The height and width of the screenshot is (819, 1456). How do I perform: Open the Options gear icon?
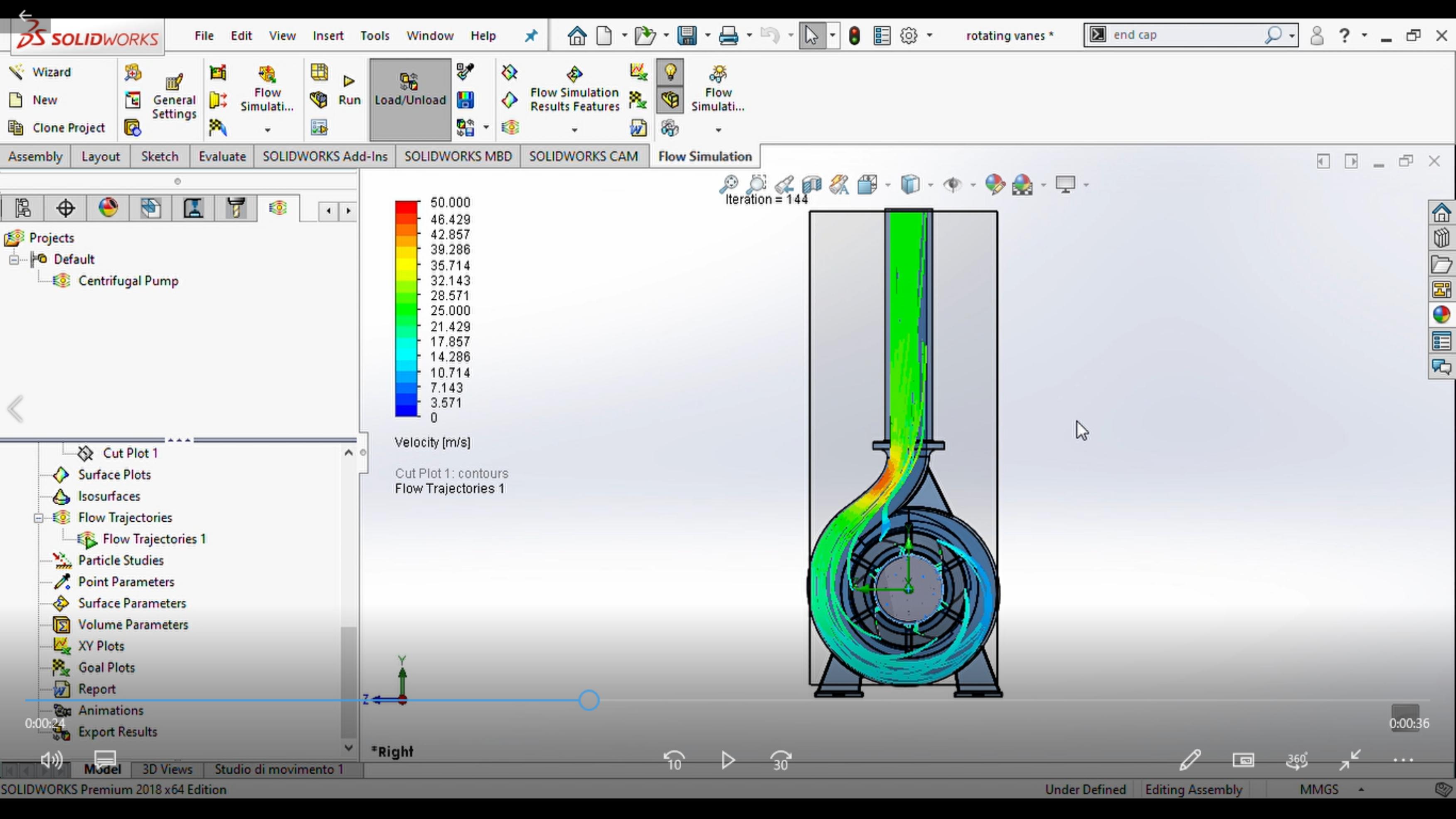click(x=909, y=36)
